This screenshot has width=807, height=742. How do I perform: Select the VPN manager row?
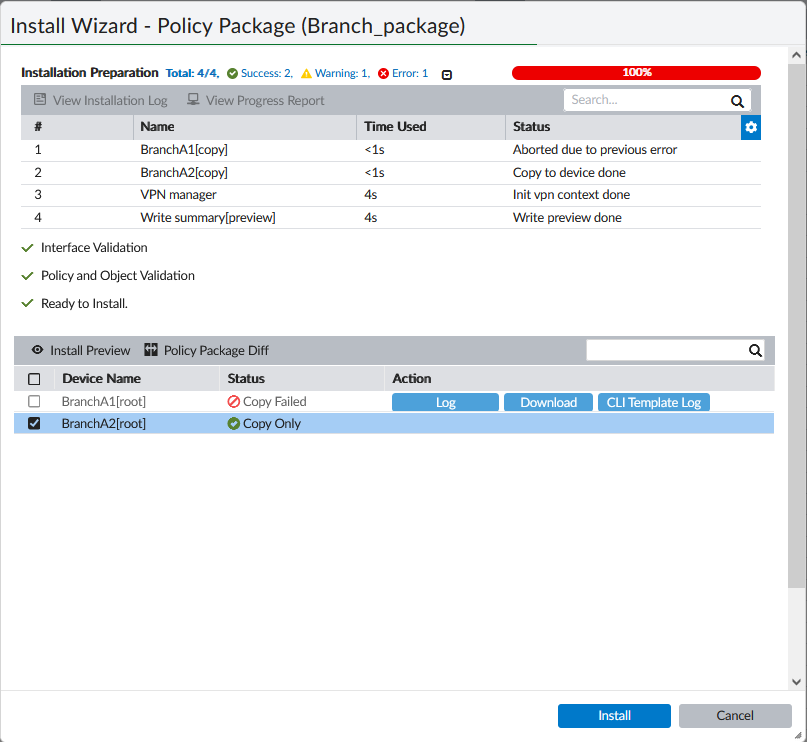391,195
